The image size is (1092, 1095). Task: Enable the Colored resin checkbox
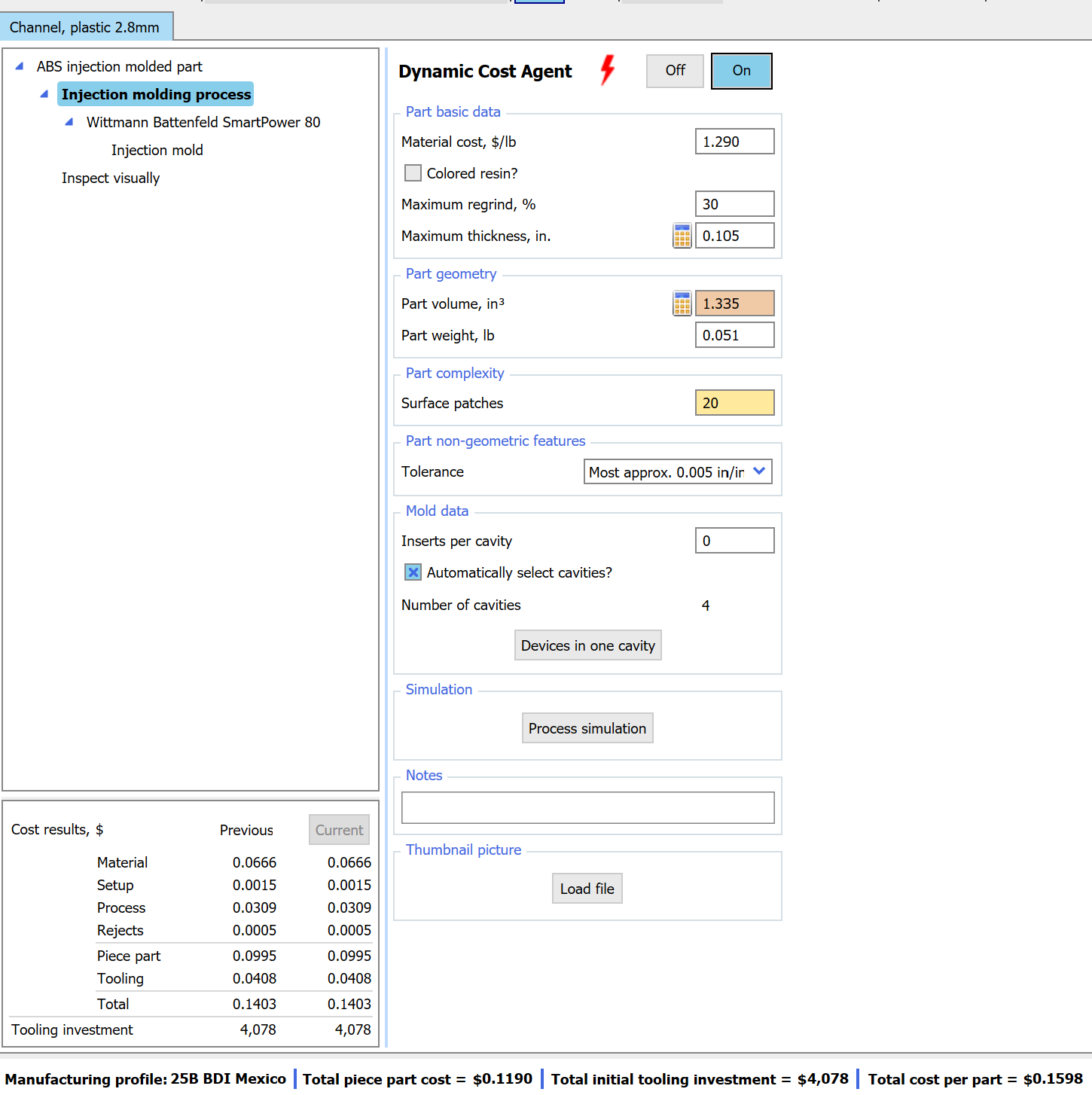click(413, 172)
